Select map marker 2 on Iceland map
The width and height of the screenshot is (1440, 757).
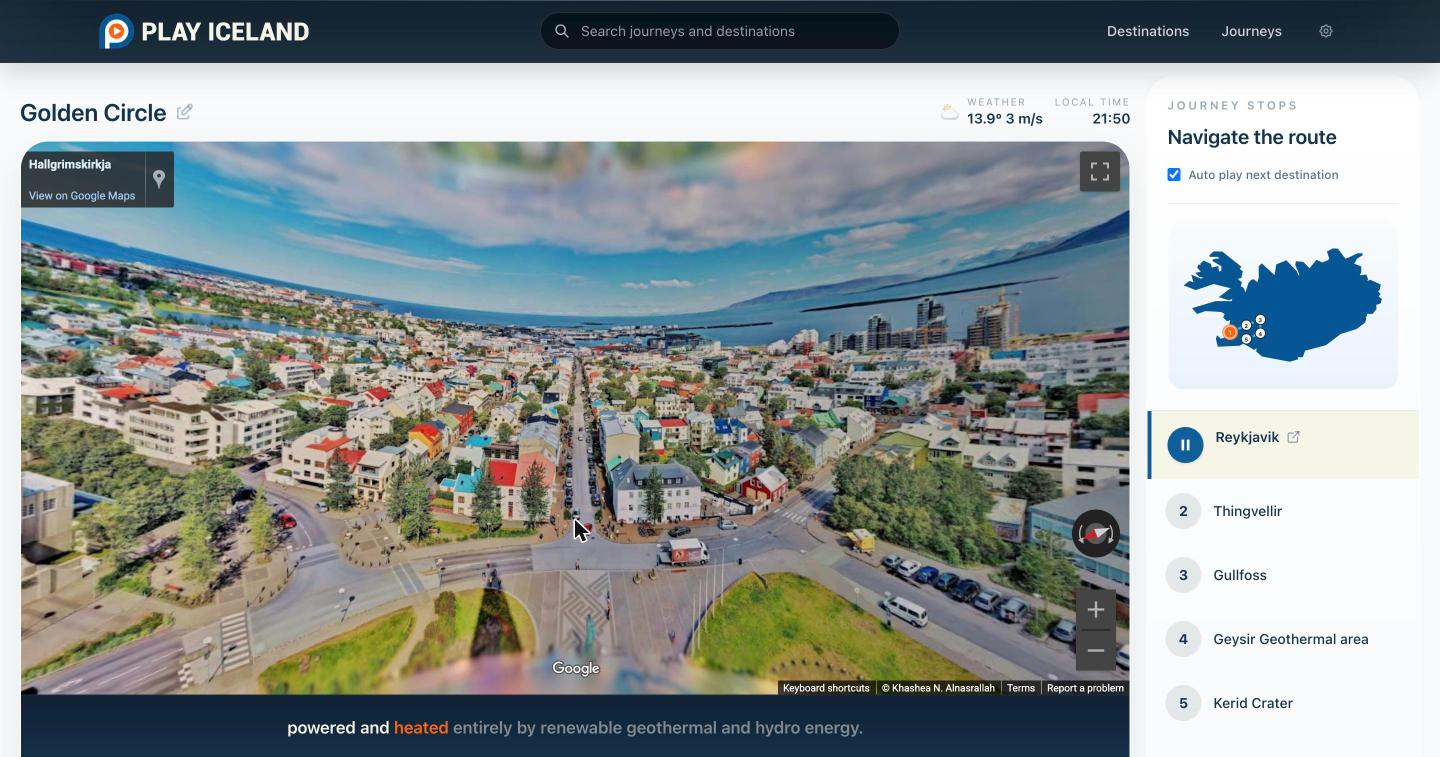coord(1246,325)
